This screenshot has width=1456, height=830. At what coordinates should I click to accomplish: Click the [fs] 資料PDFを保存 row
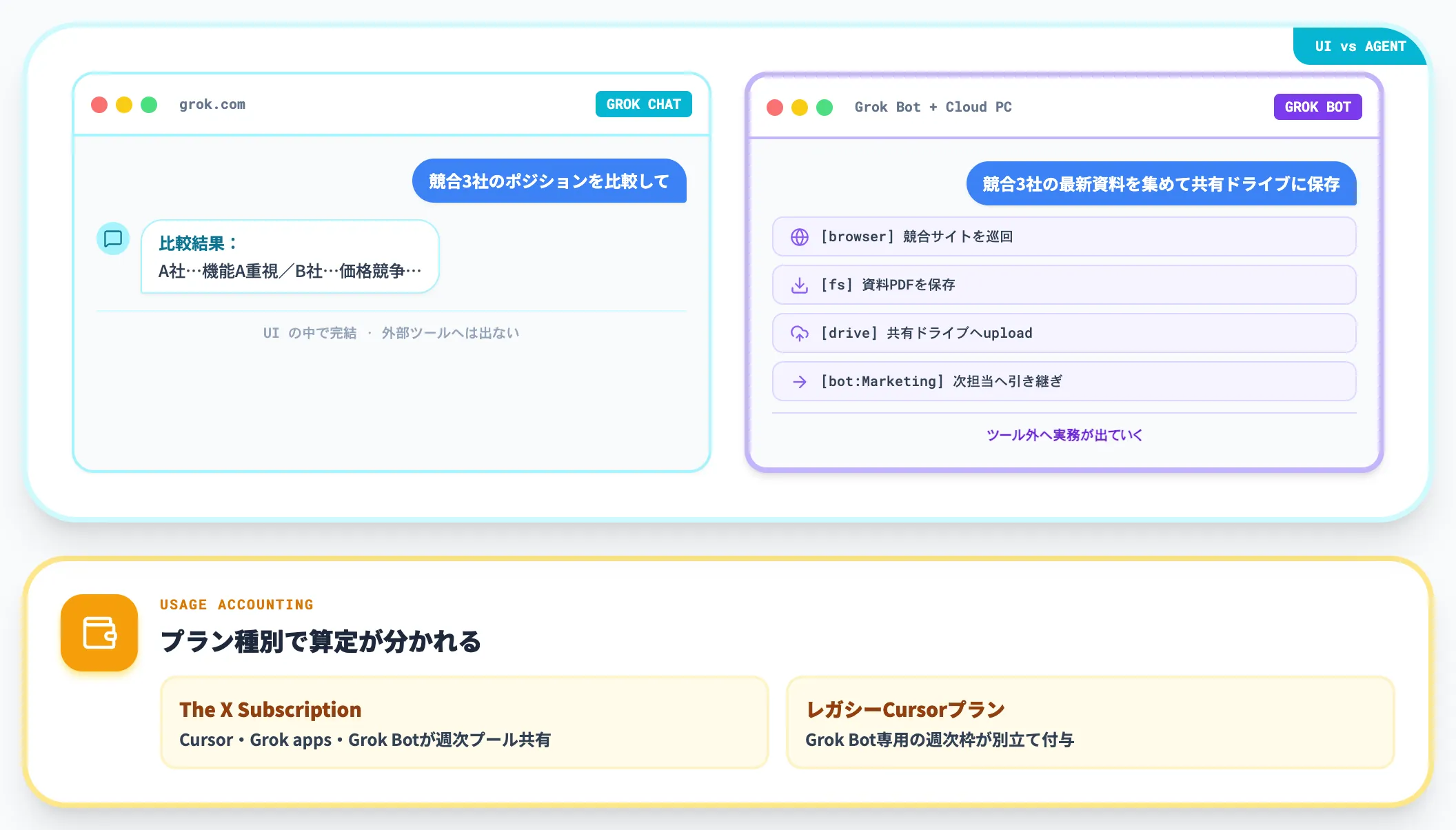pos(1064,285)
